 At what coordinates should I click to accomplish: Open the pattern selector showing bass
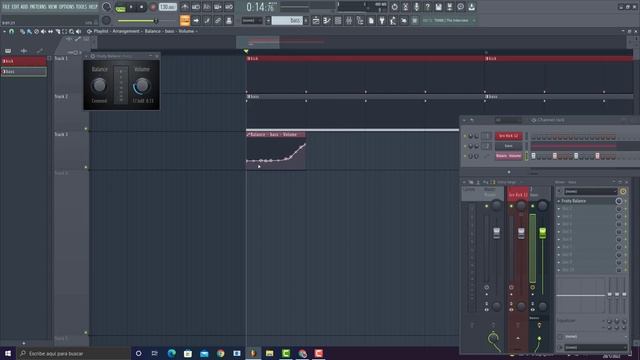pos(287,20)
